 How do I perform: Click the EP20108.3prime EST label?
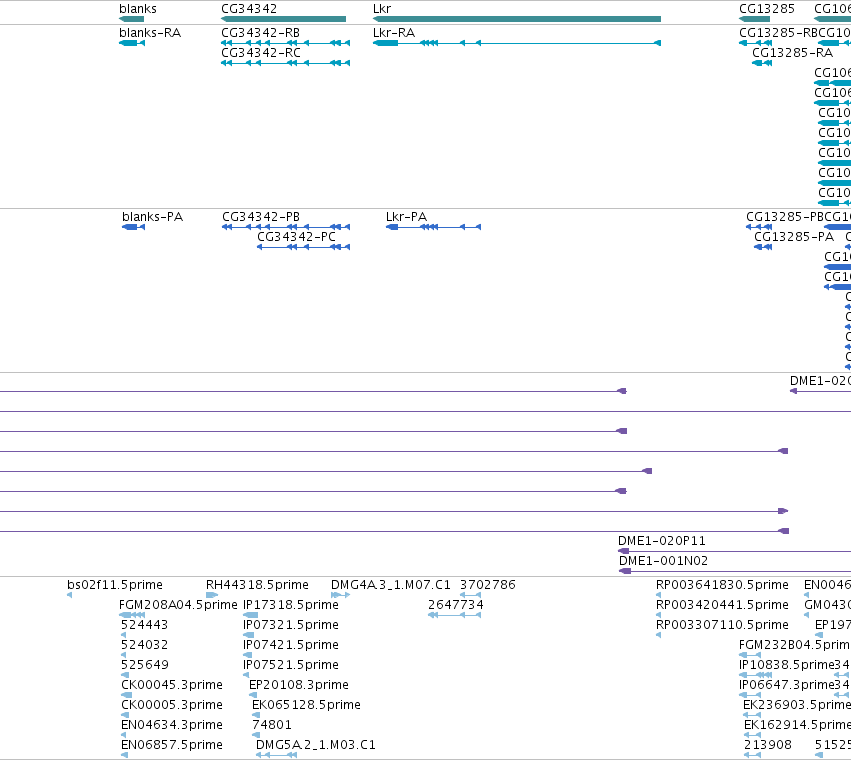tap(299, 685)
